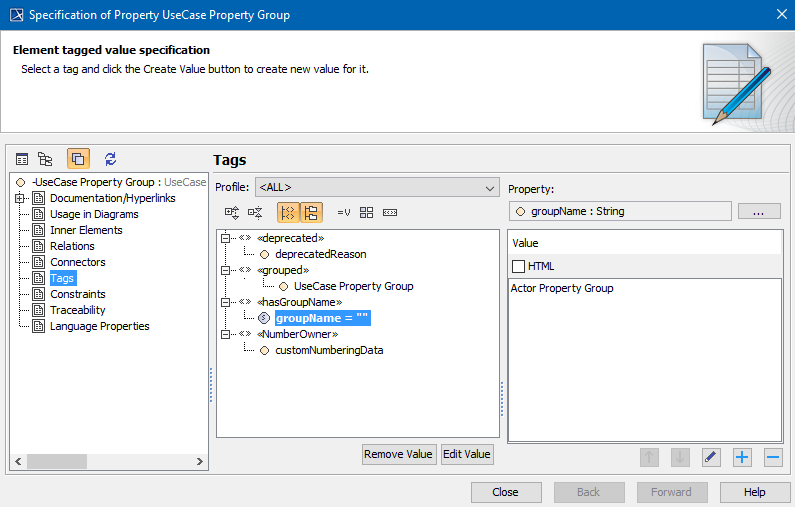The width and height of the screenshot is (795, 507).
Task: Expand the Documentation/Hyperlinks tree node
Action: point(19,198)
